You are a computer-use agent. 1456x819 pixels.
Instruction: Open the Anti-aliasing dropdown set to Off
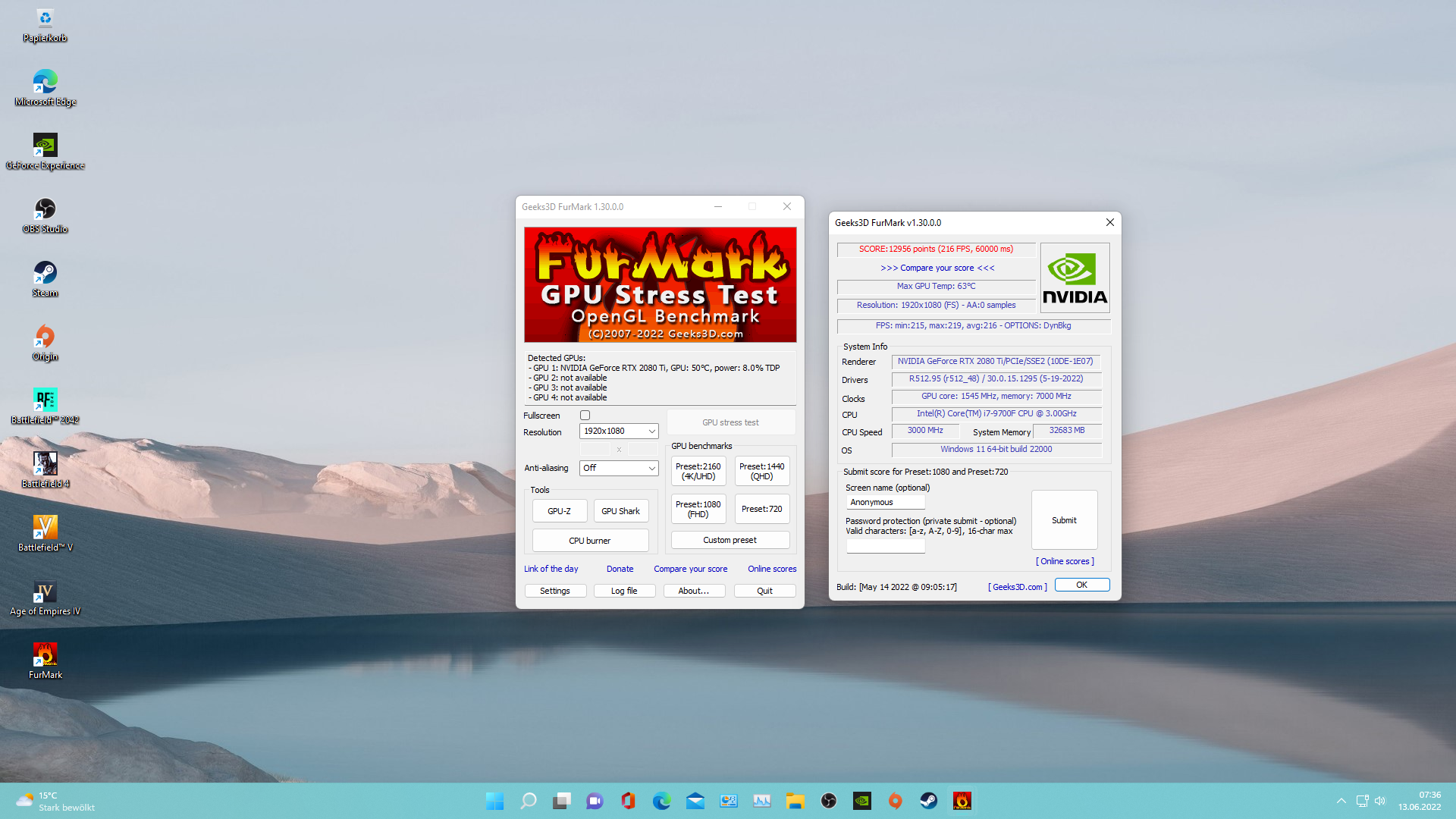pyautogui.click(x=619, y=468)
